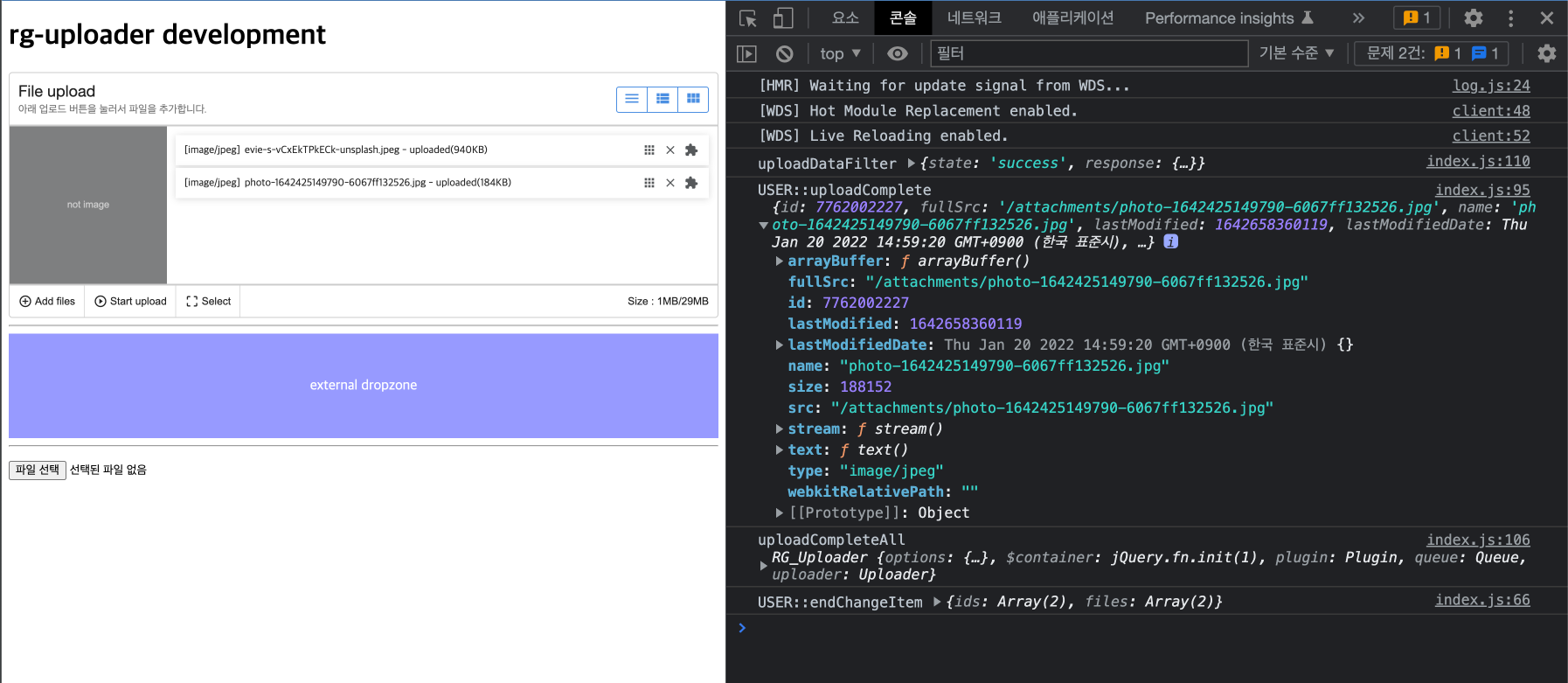1568x683 pixels.
Task: Open index.js:66 source link
Action: (x=1482, y=600)
